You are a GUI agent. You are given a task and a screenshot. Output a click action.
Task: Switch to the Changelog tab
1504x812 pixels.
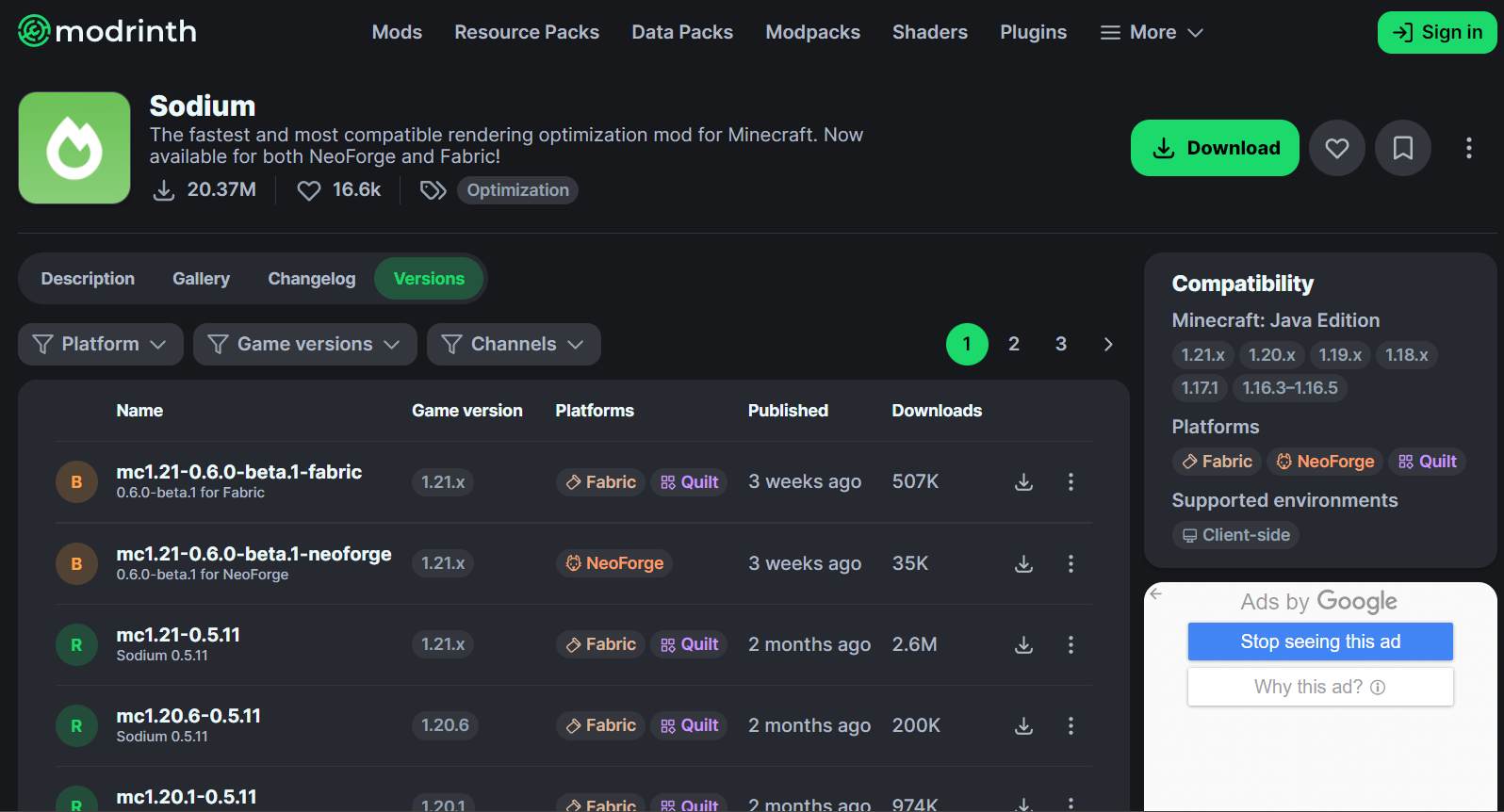[x=311, y=279]
